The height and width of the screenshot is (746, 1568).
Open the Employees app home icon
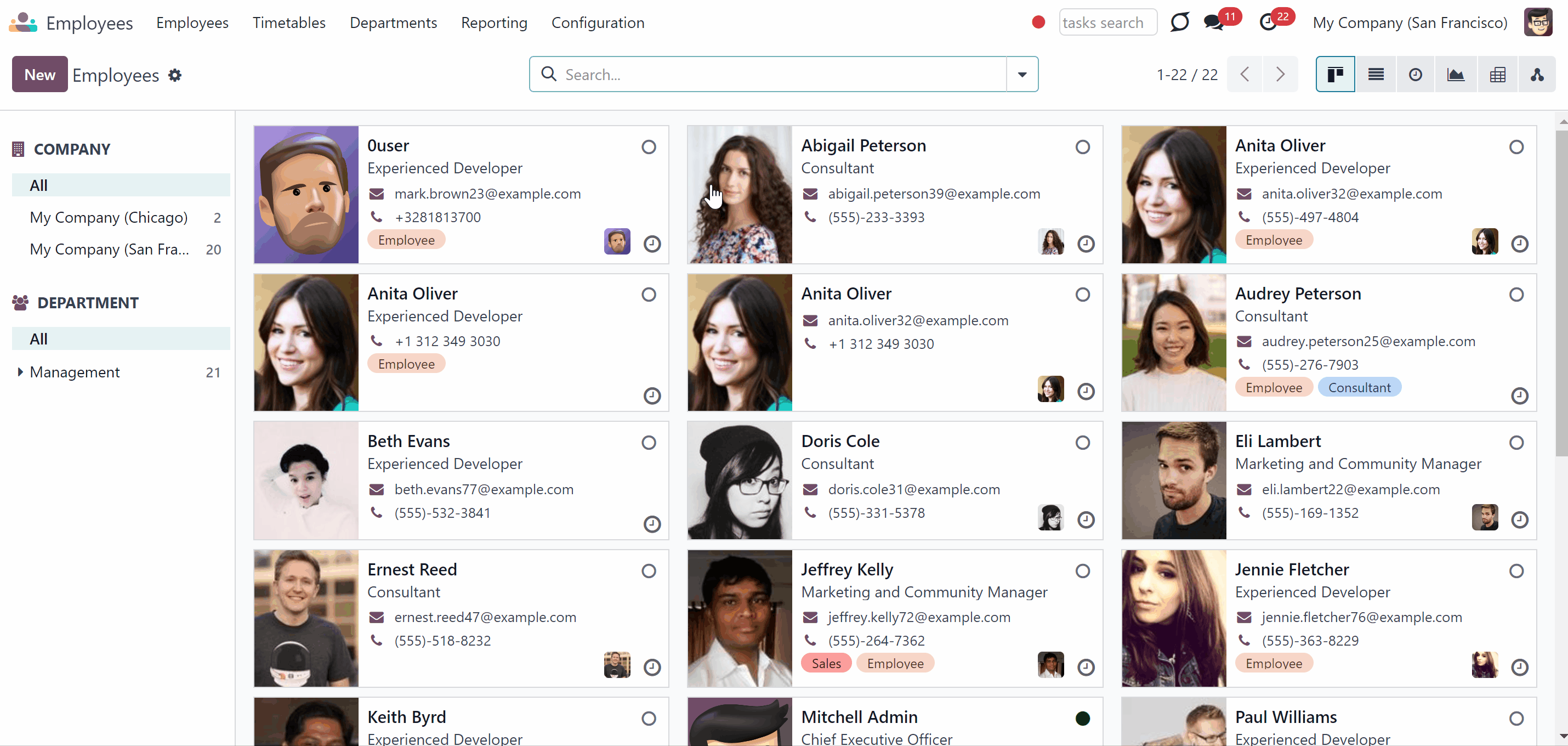[23, 22]
